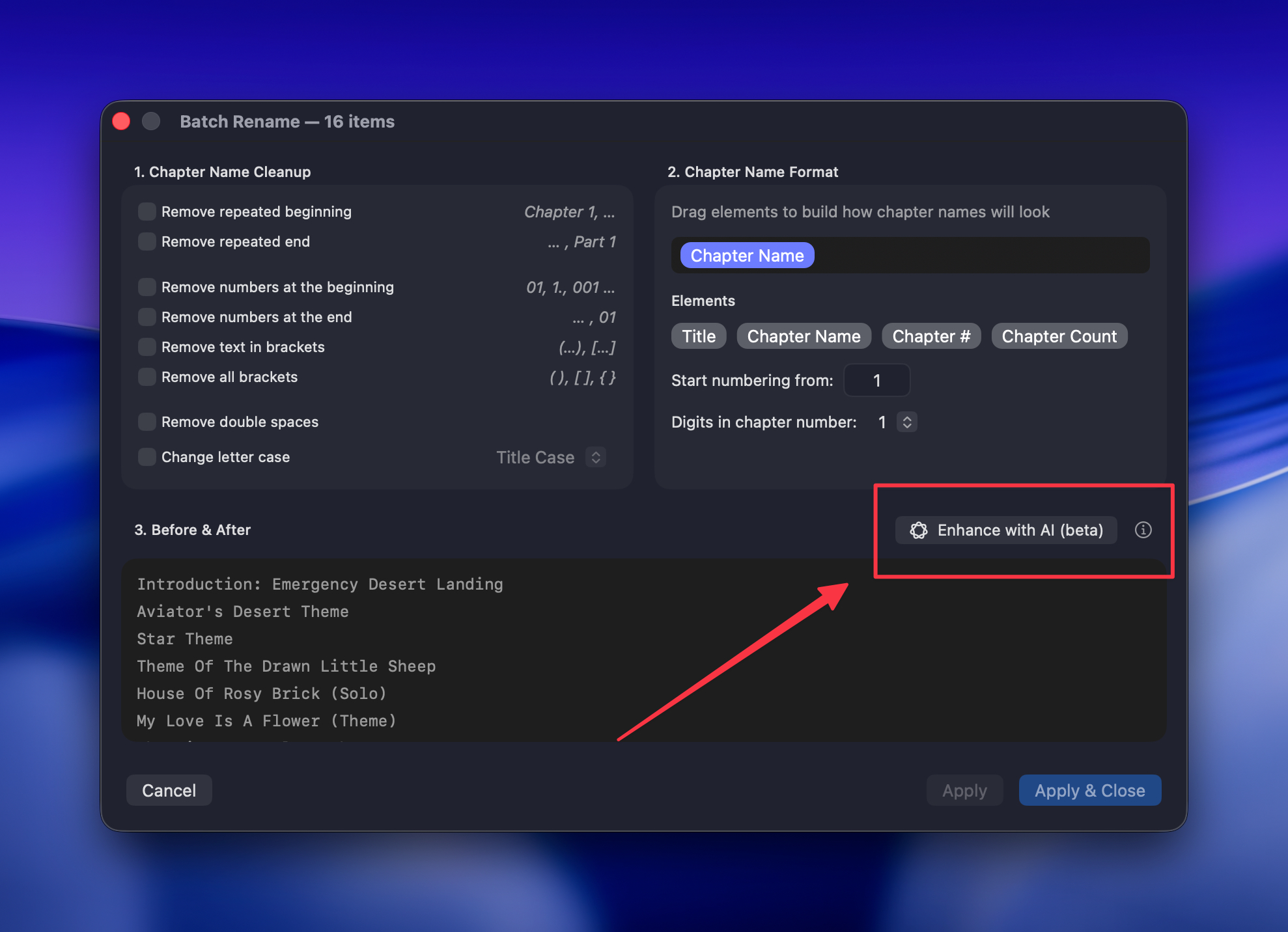This screenshot has width=1288, height=932.
Task: Enable Remove double spaces
Action: 147,422
